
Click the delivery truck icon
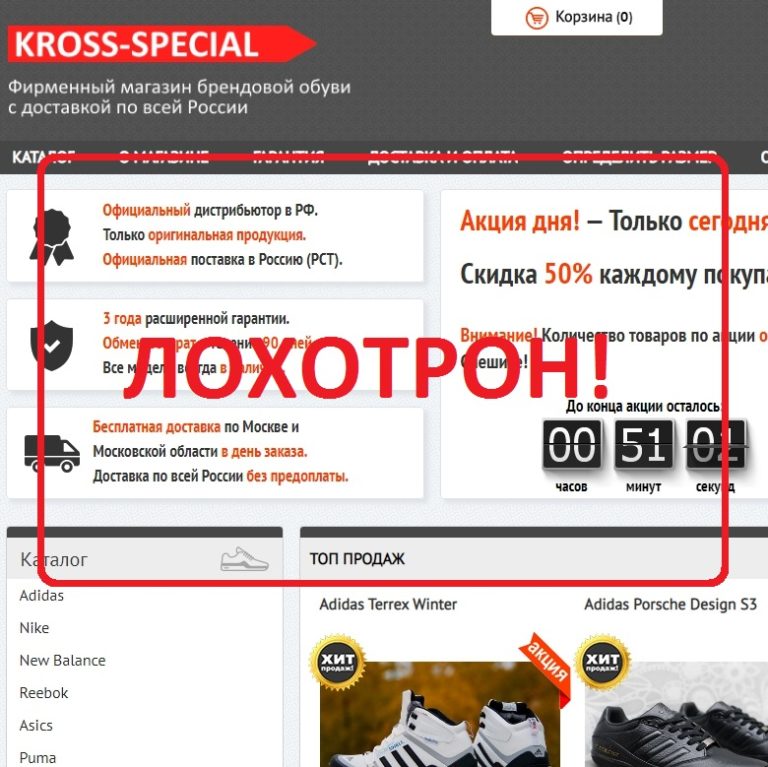point(52,453)
